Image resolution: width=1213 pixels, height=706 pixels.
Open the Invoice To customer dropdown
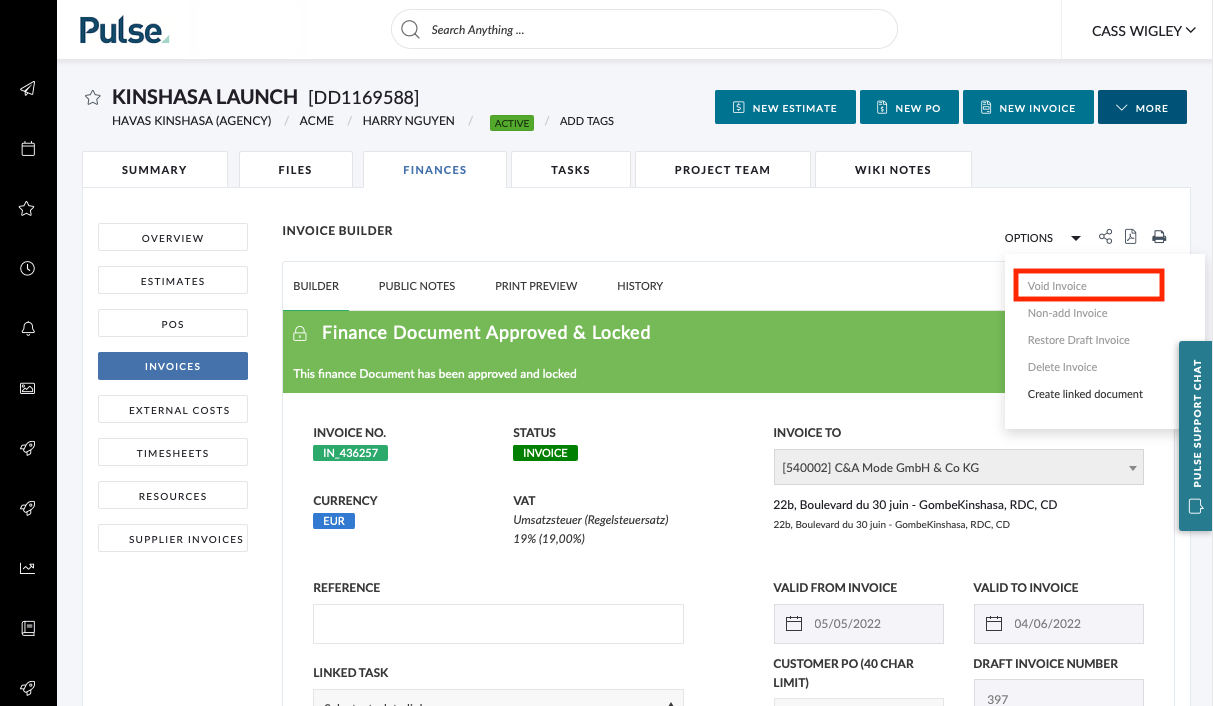pyautogui.click(x=958, y=467)
